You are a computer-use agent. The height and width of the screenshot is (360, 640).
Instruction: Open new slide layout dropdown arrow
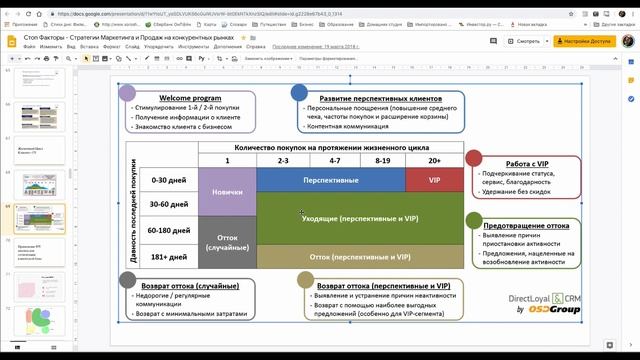19,59
